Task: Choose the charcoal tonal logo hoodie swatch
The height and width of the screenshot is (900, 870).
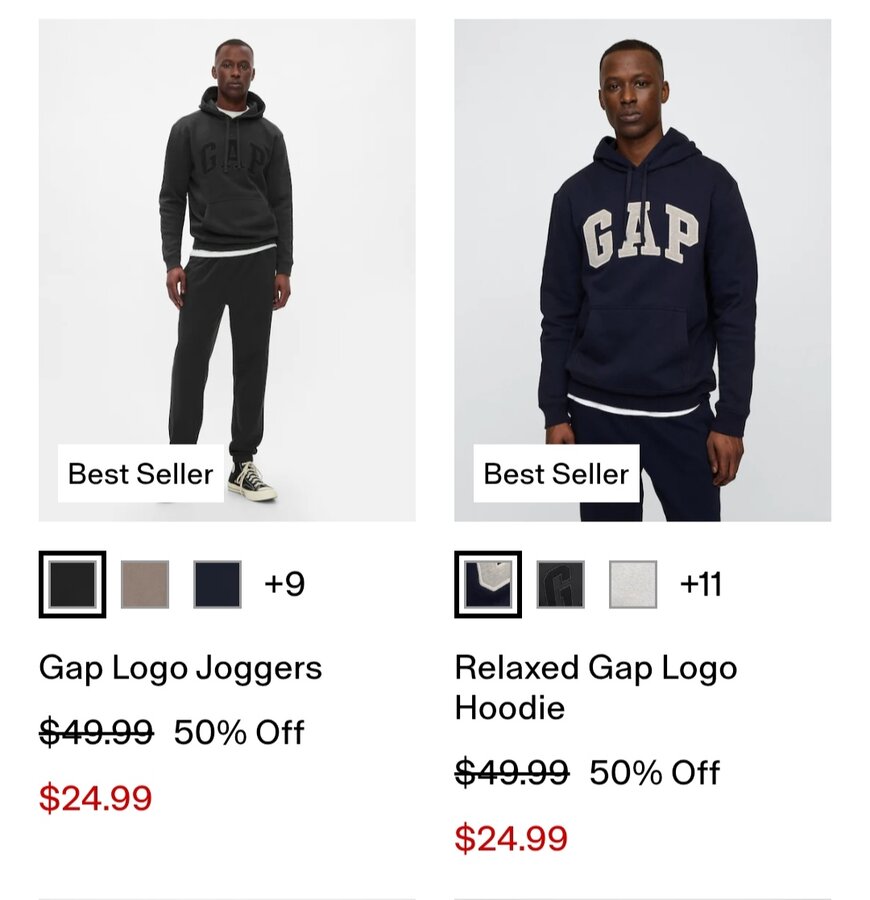Action: (561, 584)
